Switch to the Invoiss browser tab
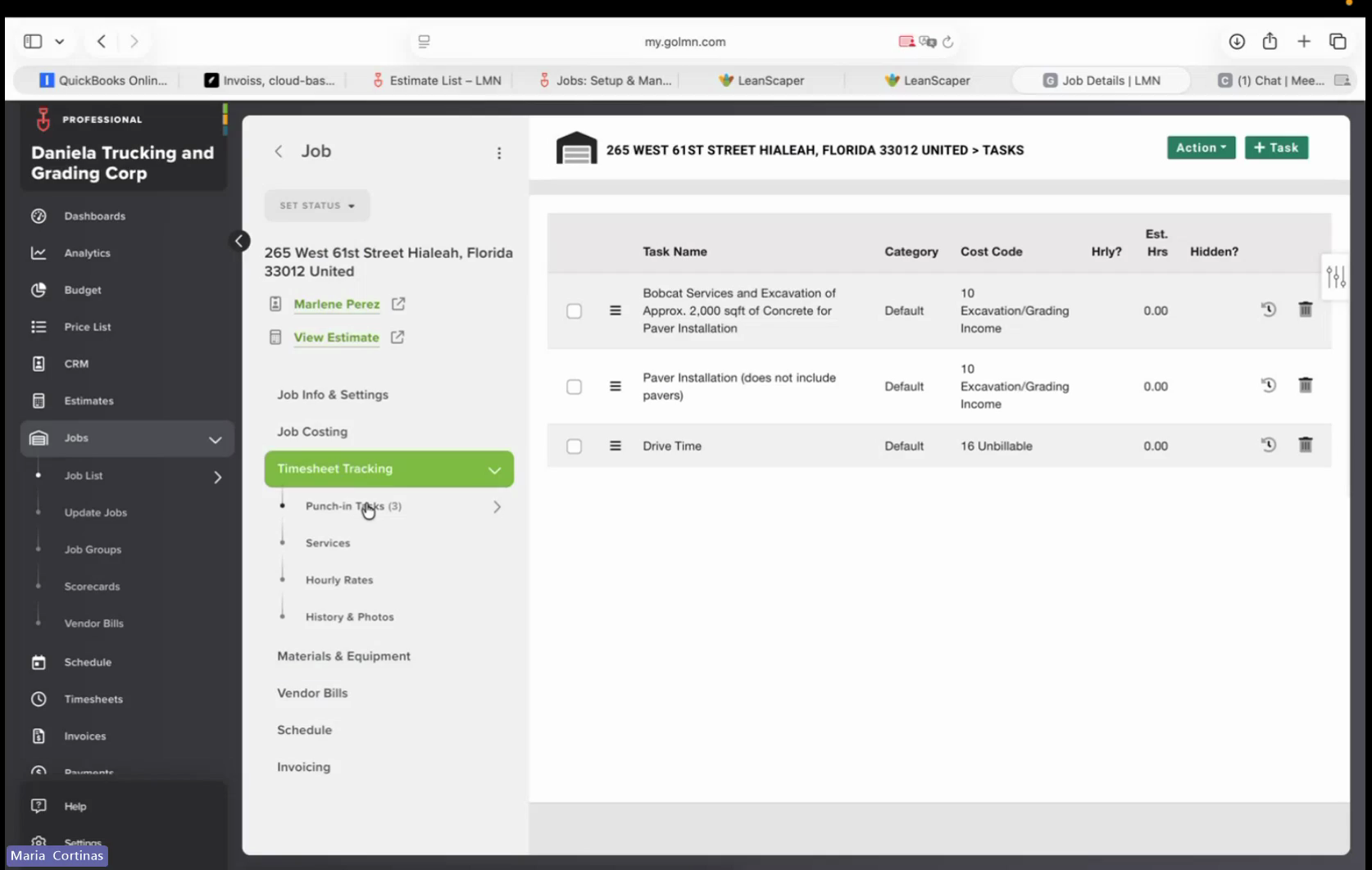The width and height of the screenshot is (1372, 870). 270,80
